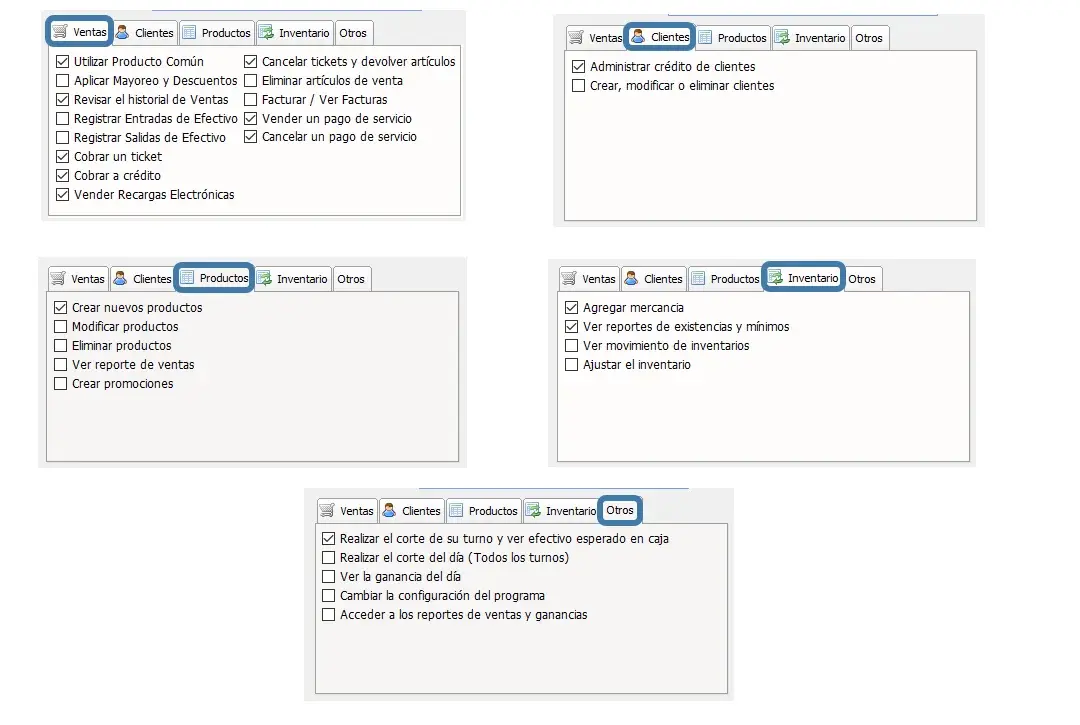1080x725 pixels.
Task: Click the Clientes person icon above 'Agregar mercancía' list
Action: pyautogui.click(x=631, y=278)
